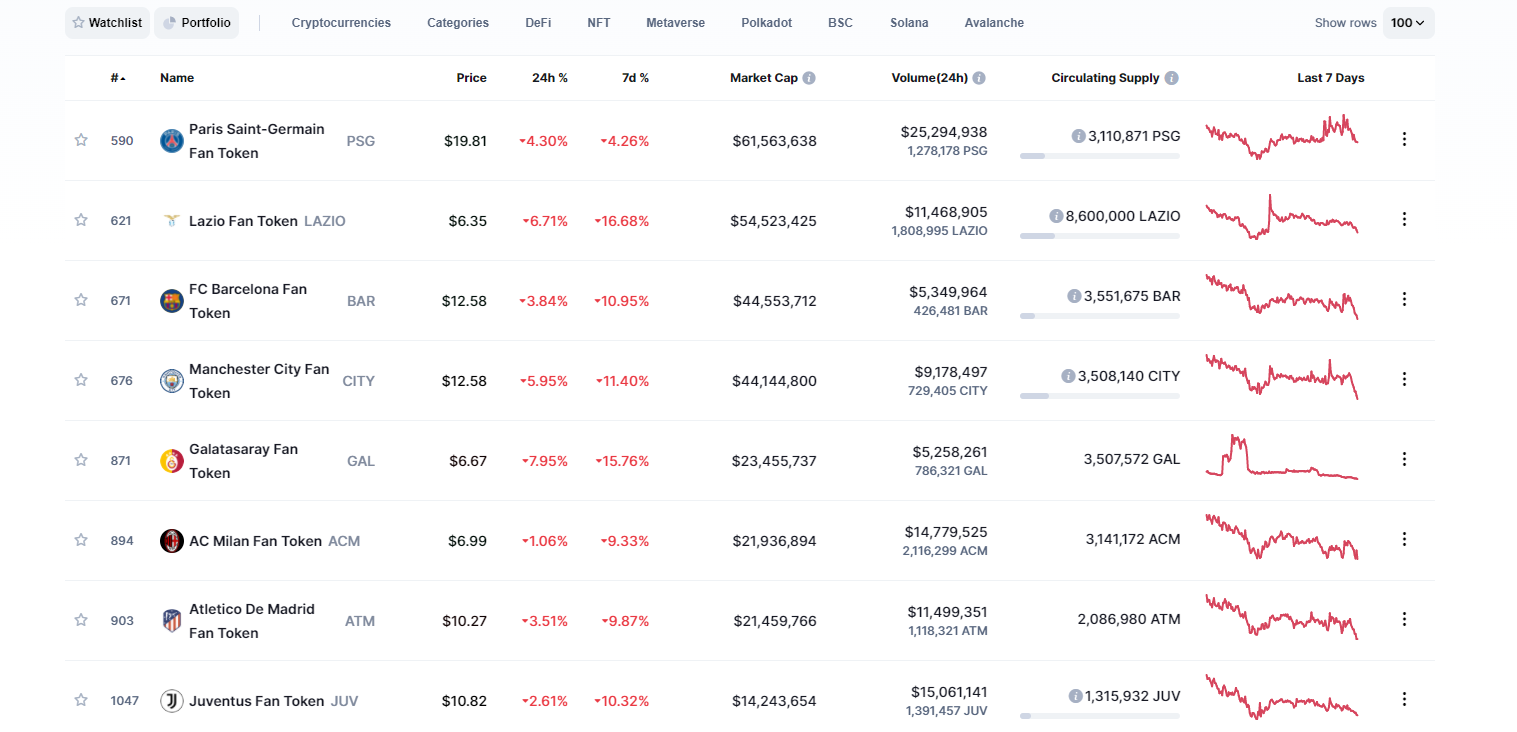
Task: Open more options for the JUV row
Action: (x=1404, y=699)
